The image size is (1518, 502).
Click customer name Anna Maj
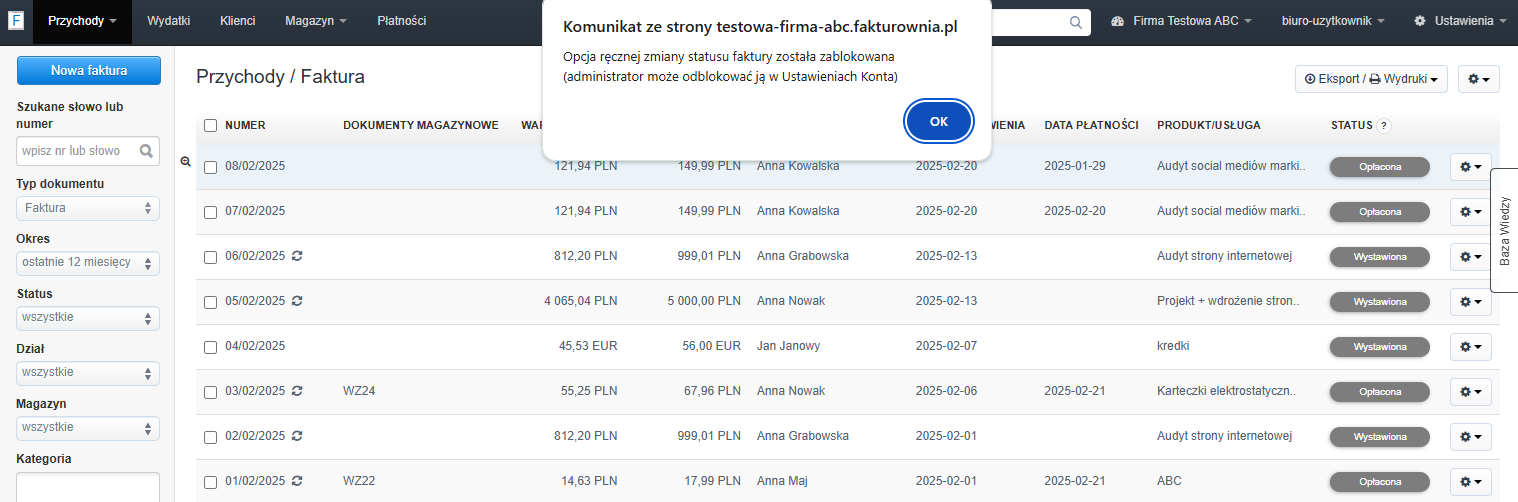pyautogui.click(x=782, y=481)
